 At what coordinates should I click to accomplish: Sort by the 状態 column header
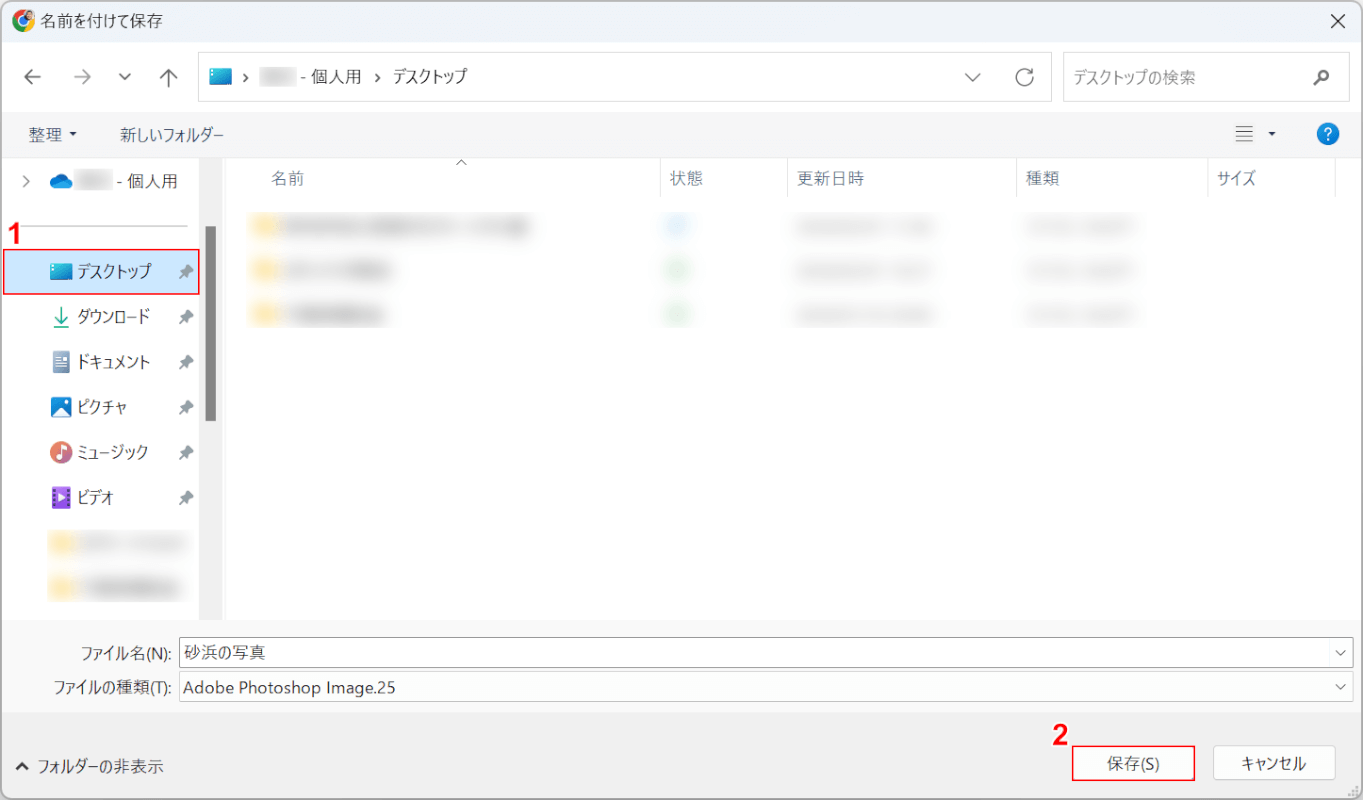[x=686, y=178]
